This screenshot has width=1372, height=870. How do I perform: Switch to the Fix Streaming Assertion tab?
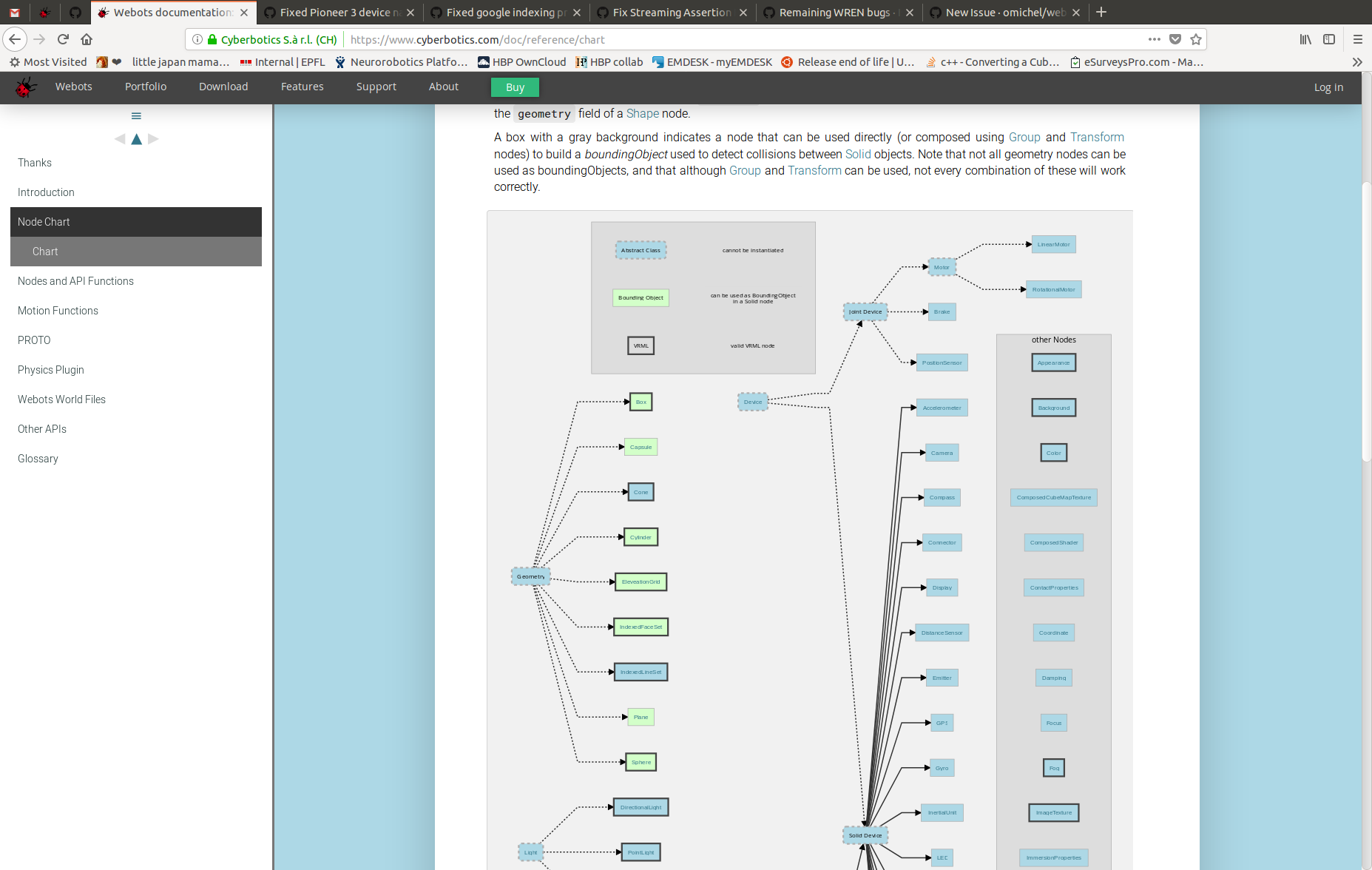click(664, 12)
